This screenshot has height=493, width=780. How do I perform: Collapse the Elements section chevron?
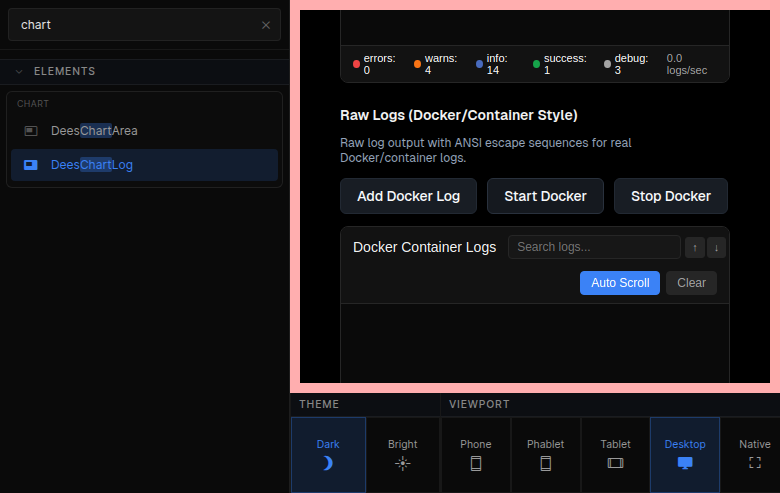pos(19,72)
